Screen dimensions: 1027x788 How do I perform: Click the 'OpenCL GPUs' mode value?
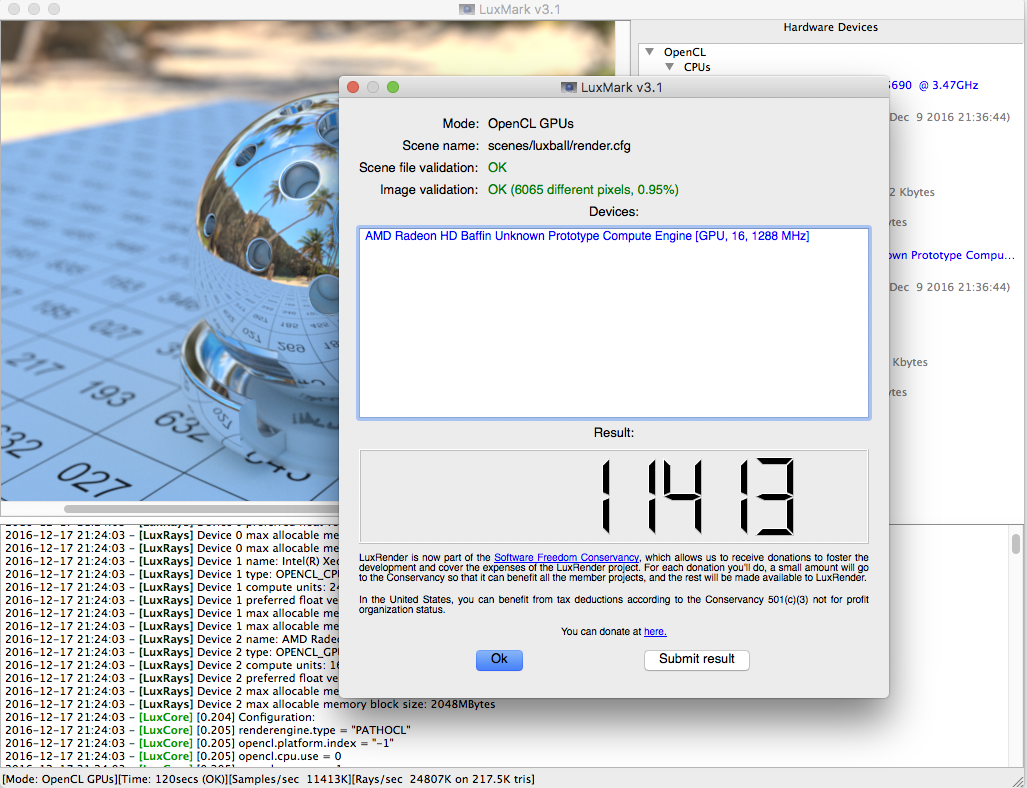click(x=531, y=123)
